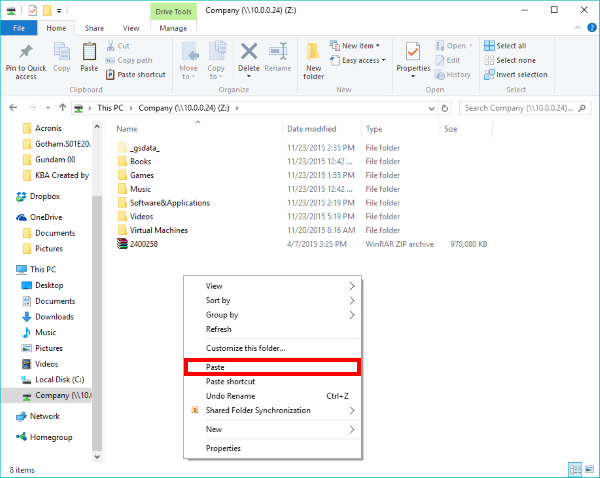The height and width of the screenshot is (478, 600).
Task: Go up one level with up arrow
Action: point(63,108)
